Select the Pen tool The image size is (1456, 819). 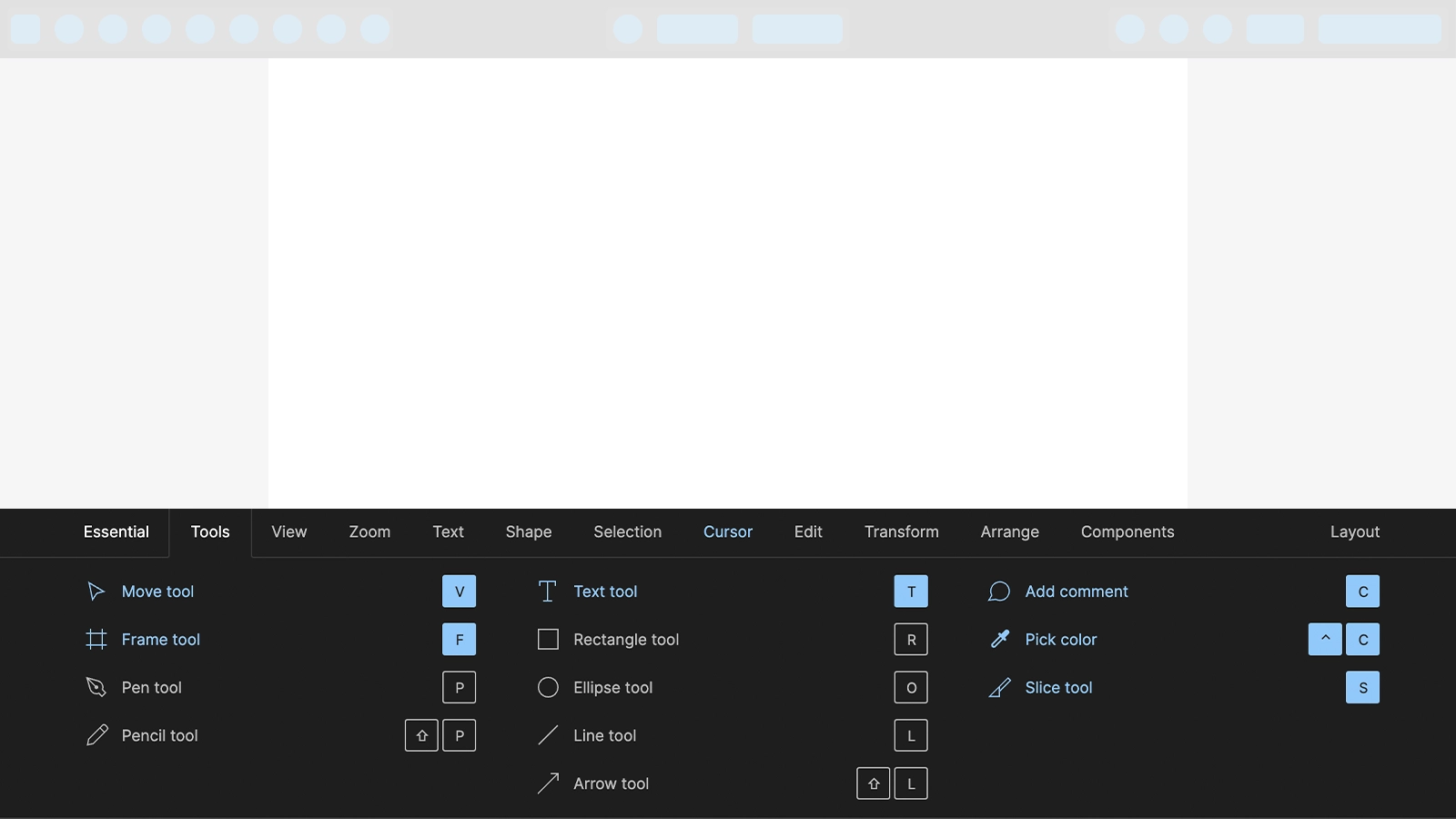click(151, 688)
